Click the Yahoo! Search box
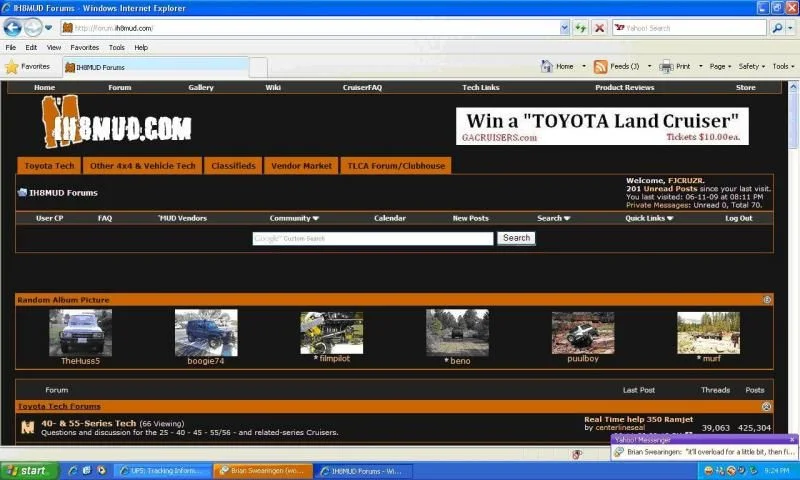This screenshot has height=480, width=800. point(689,28)
